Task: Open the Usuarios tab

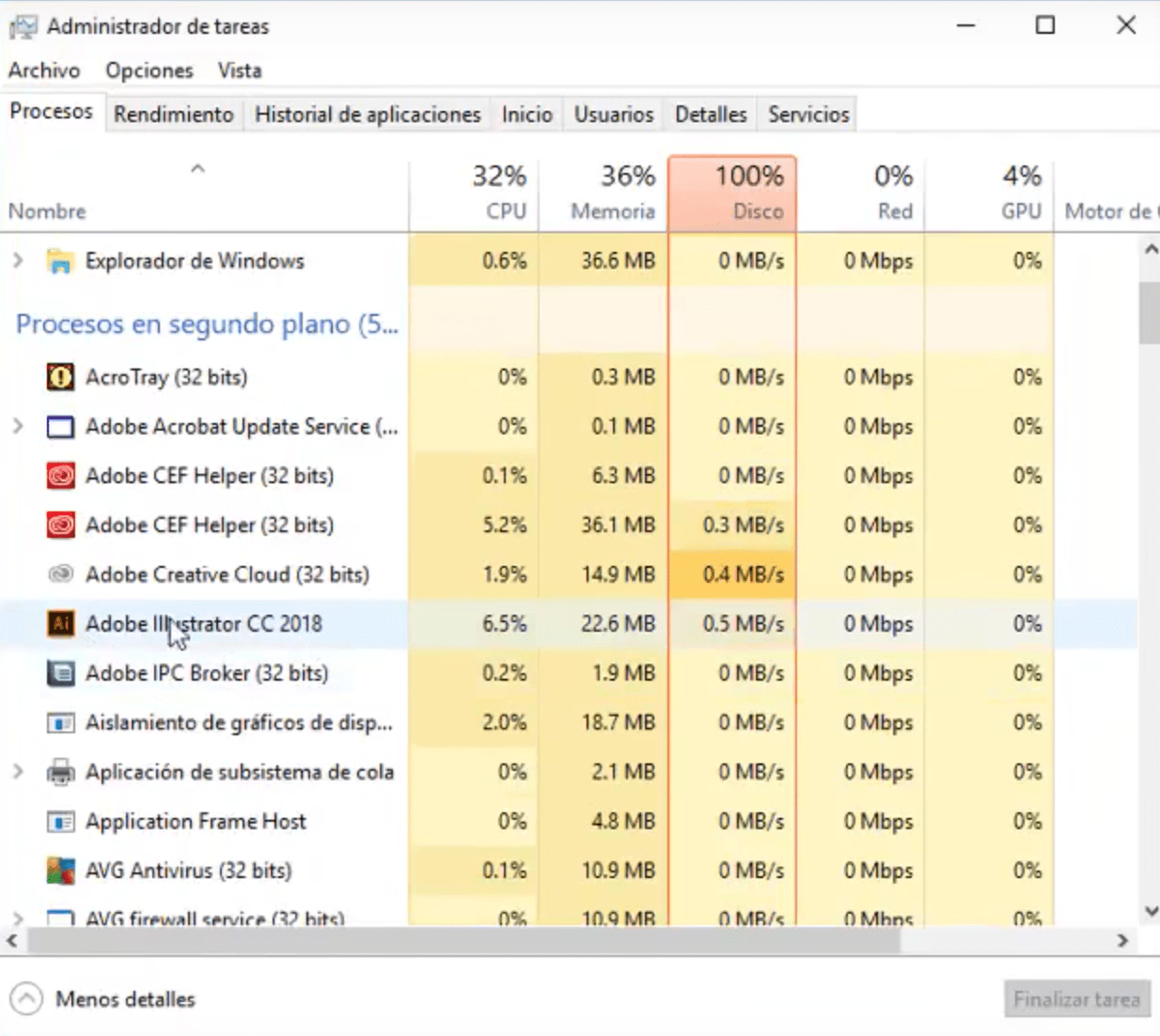Action: click(614, 115)
